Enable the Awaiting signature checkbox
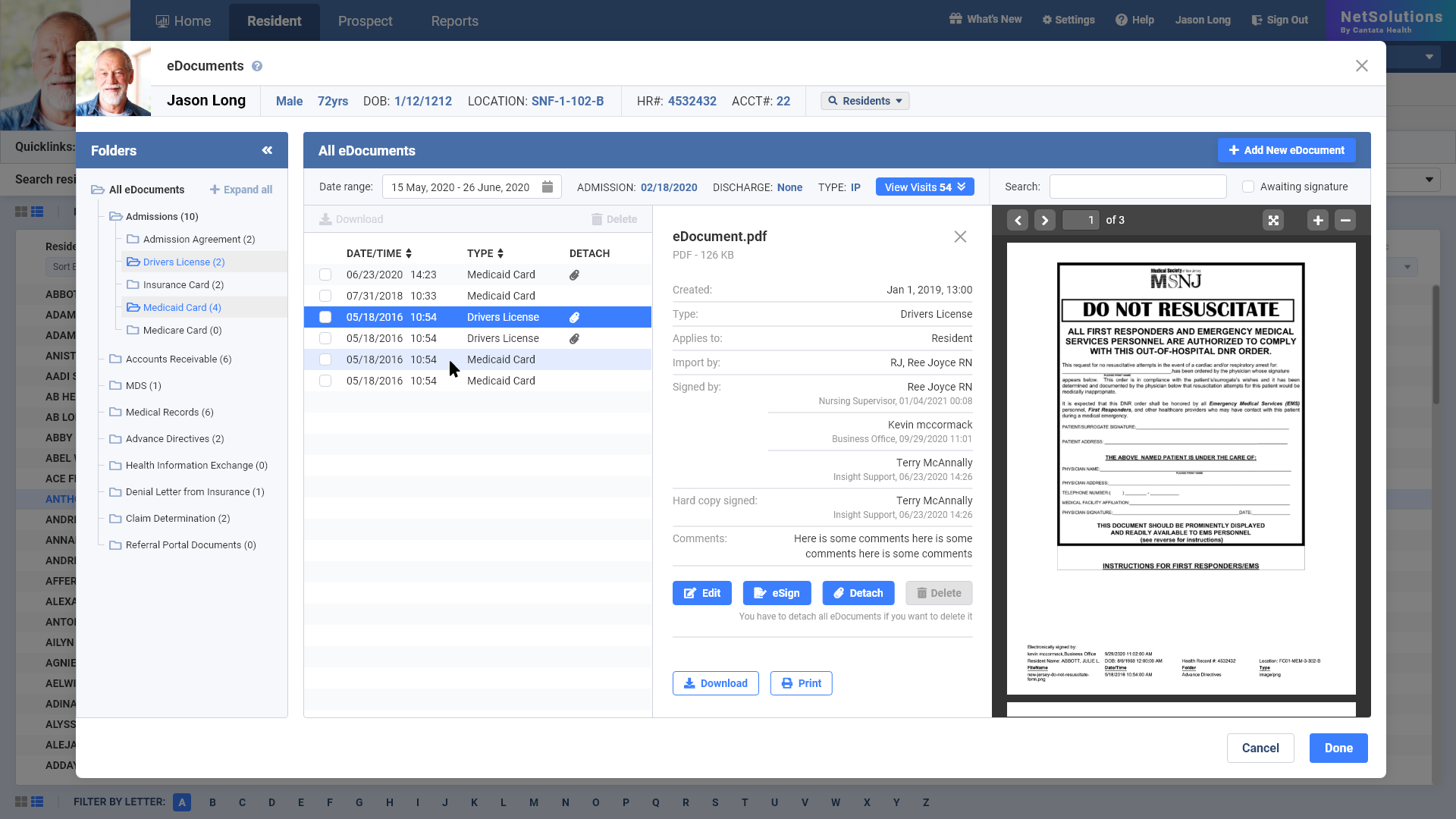Viewport: 1456px width, 819px height. pyautogui.click(x=1248, y=187)
